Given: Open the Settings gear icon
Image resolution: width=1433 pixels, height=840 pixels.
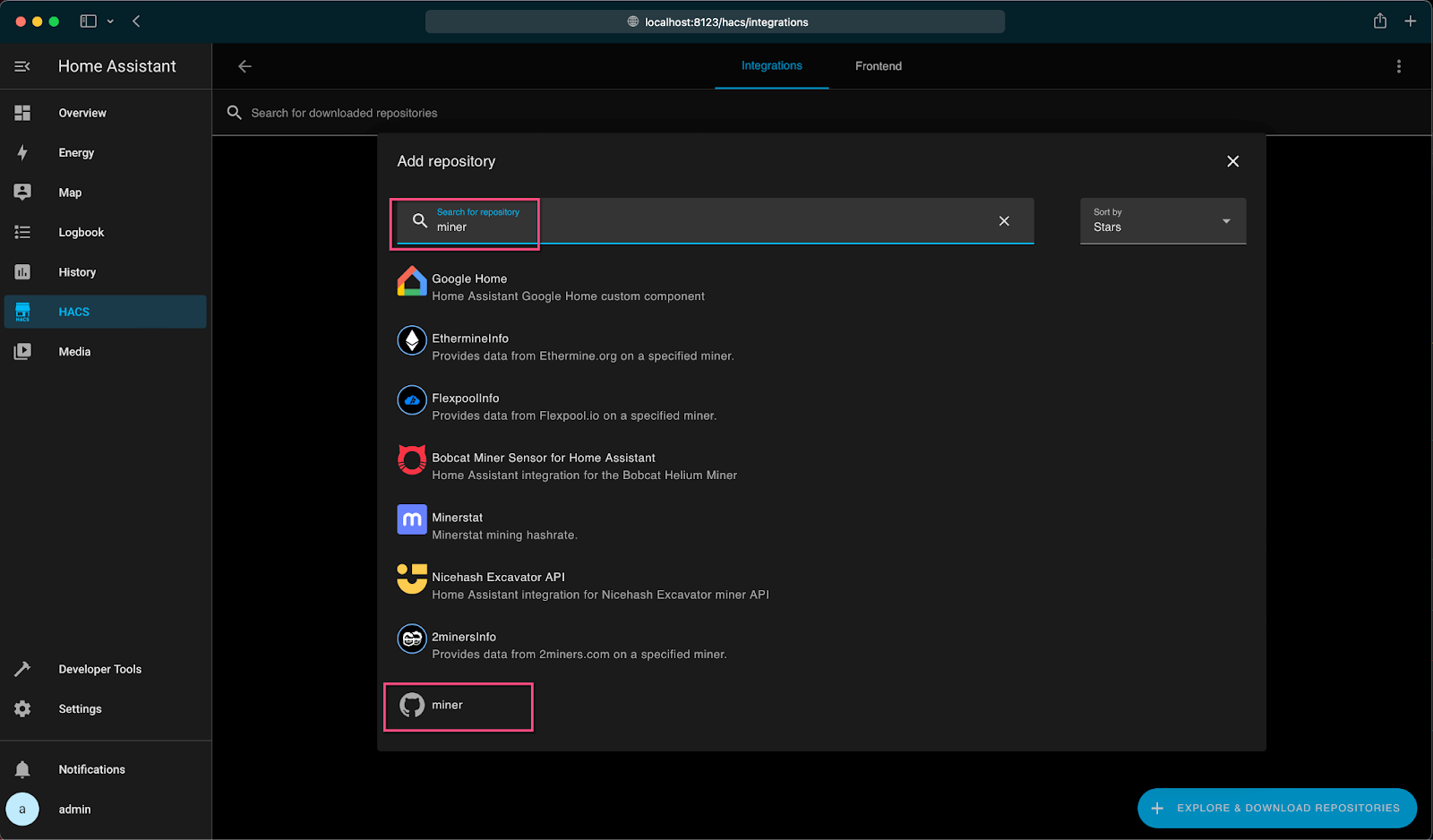Looking at the screenshot, I should point(22,708).
